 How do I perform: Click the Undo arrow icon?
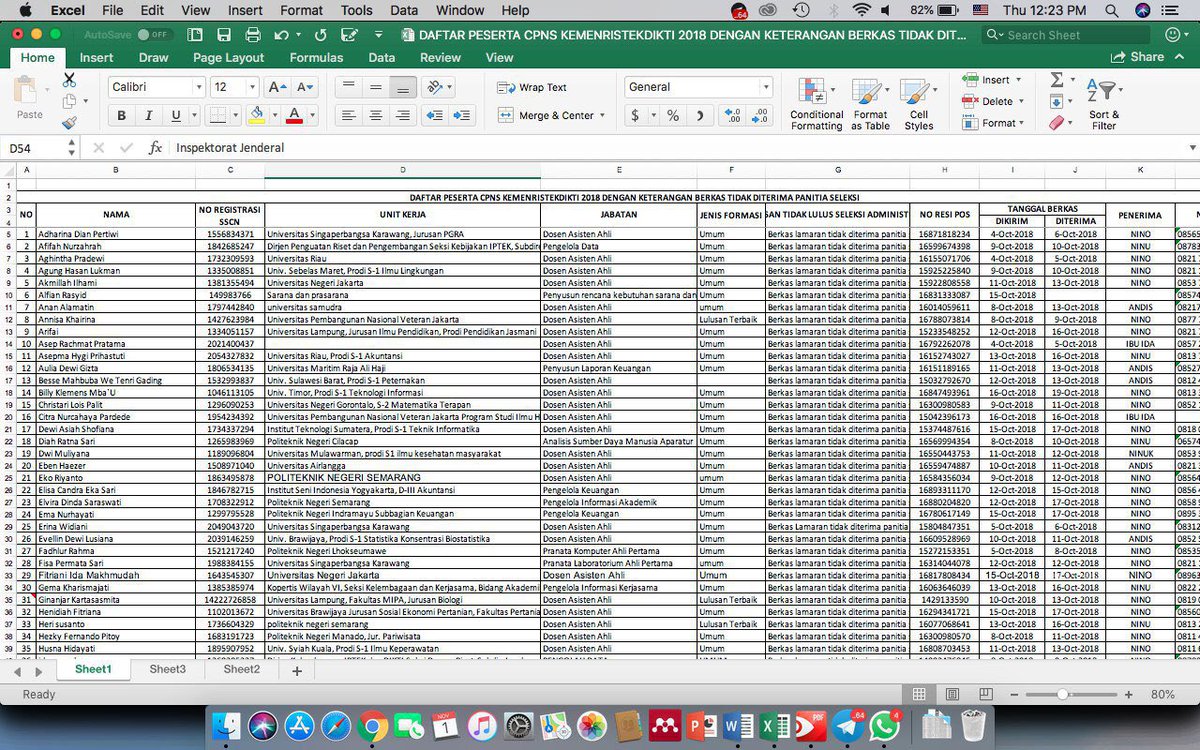281,35
